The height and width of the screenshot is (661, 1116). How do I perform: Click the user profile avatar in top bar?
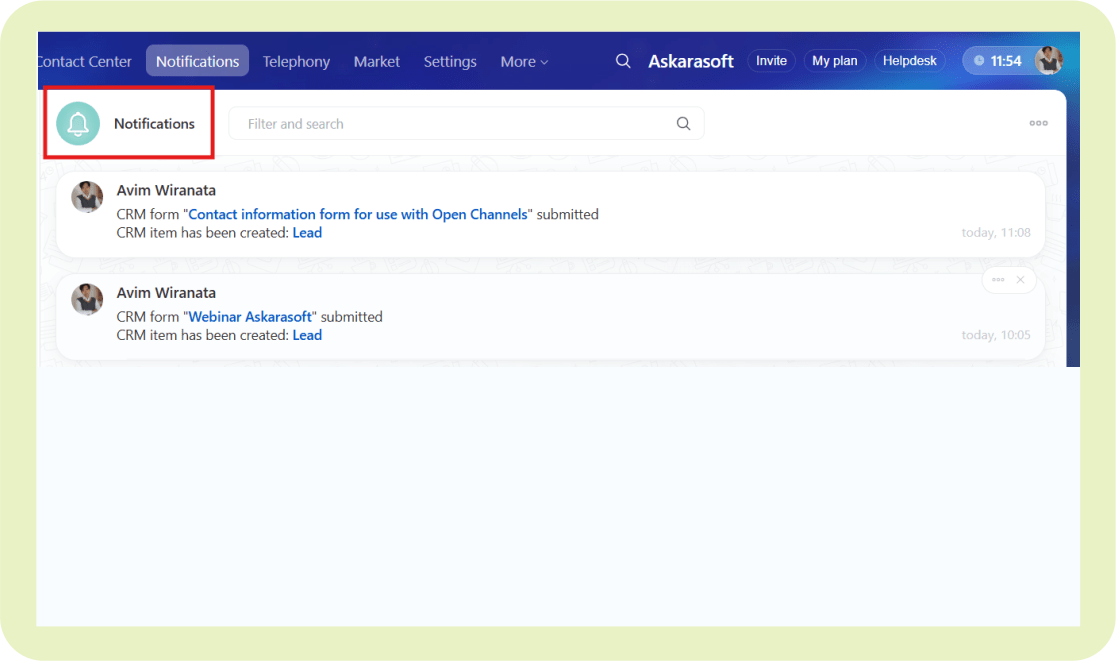click(1048, 61)
